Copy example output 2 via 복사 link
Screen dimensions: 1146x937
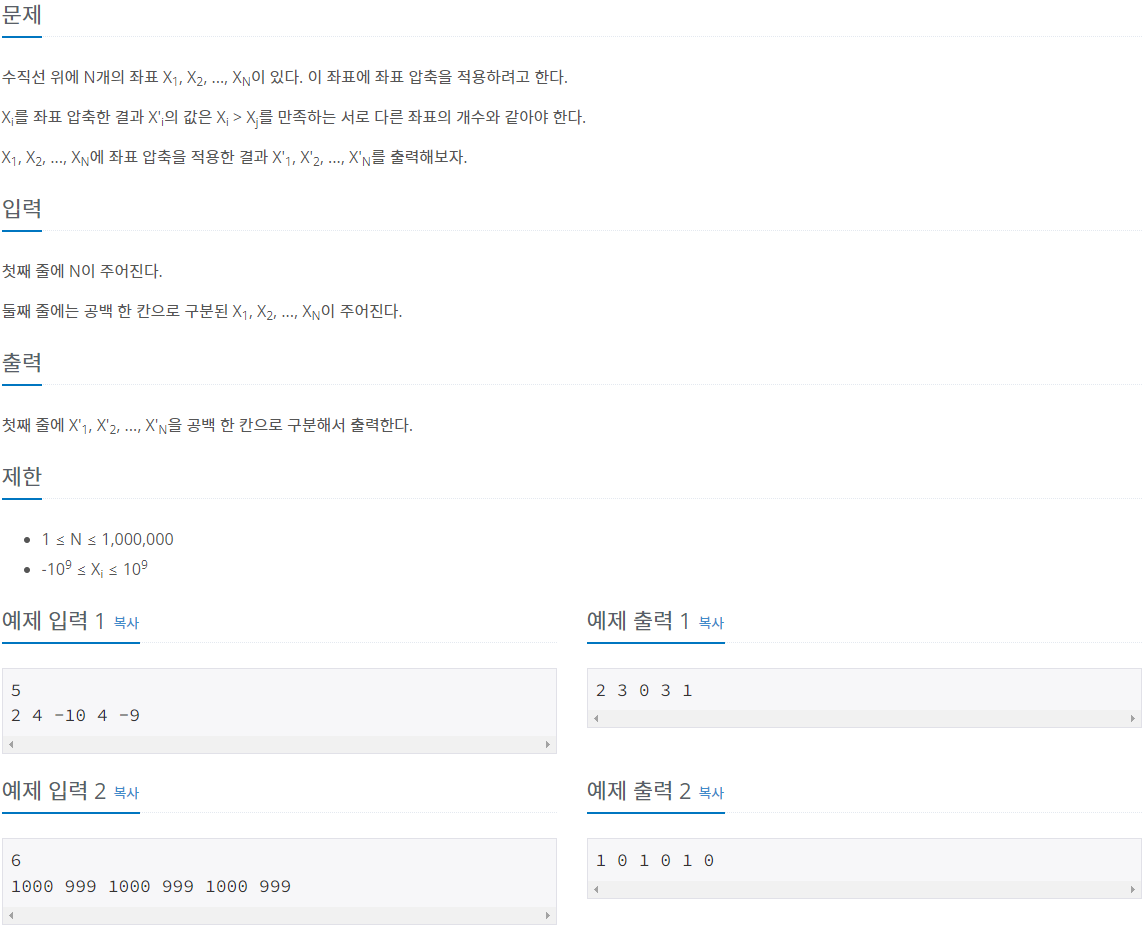click(711, 792)
